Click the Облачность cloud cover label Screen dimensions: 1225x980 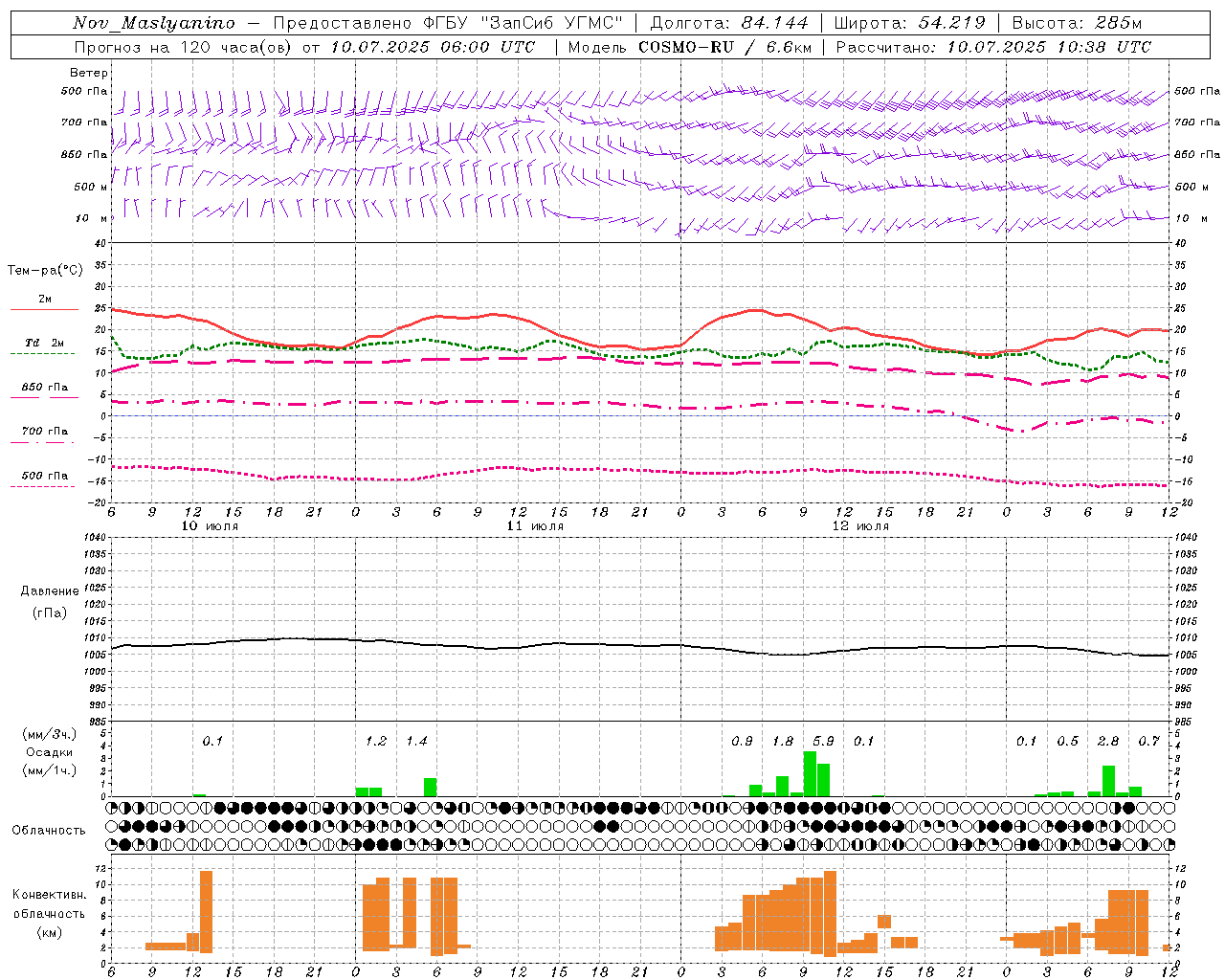[49, 830]
